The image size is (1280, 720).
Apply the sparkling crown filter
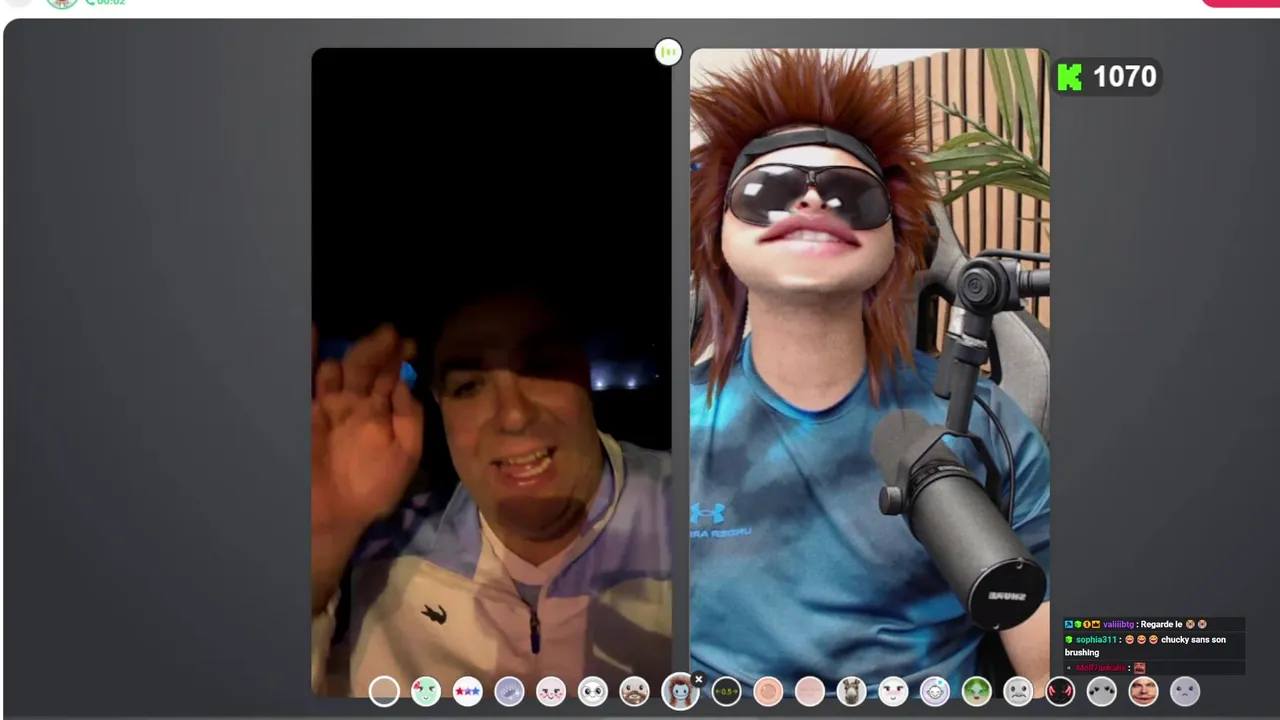tap(509, 691)
